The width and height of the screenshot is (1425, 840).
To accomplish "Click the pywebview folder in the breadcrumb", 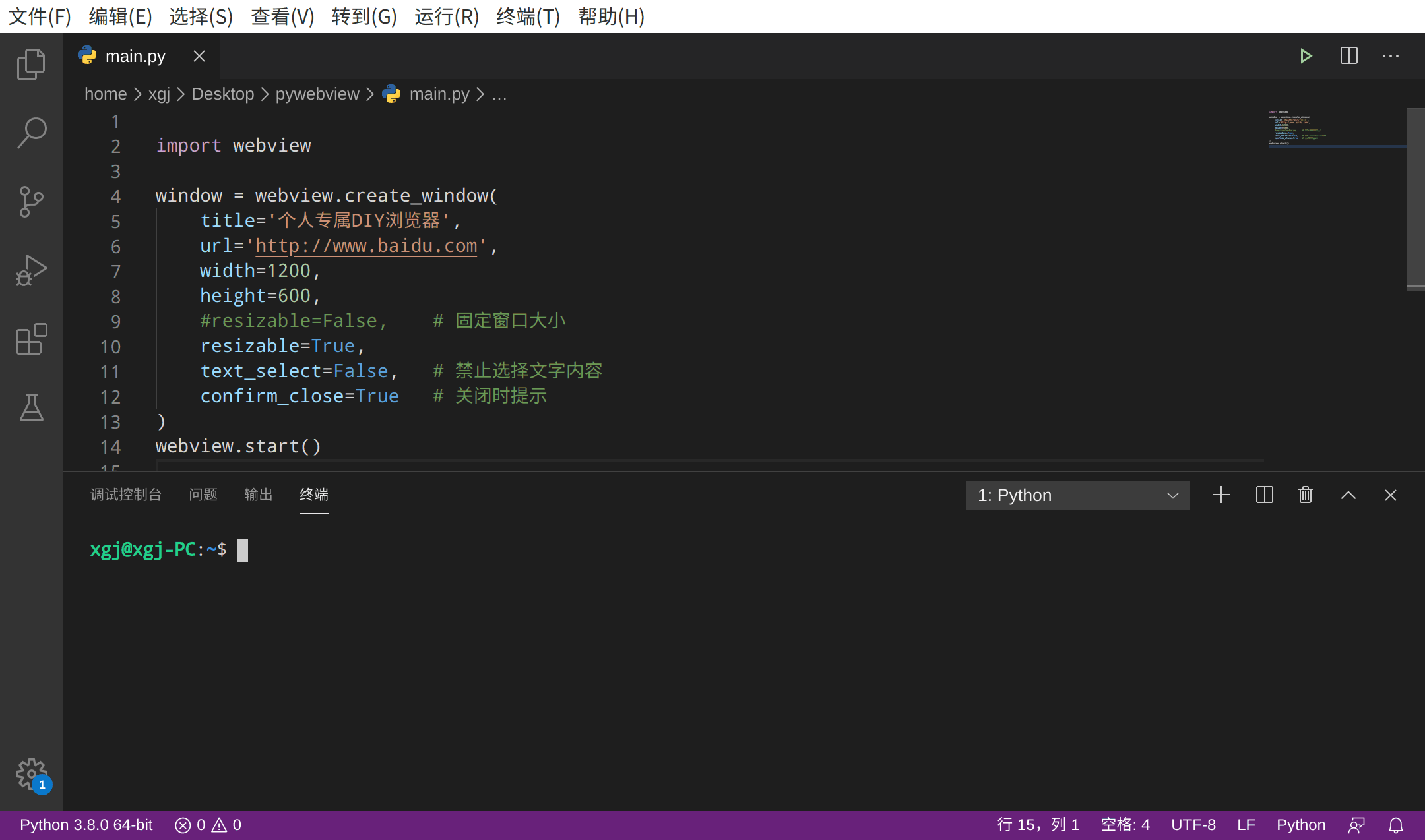I will [317, 94].
